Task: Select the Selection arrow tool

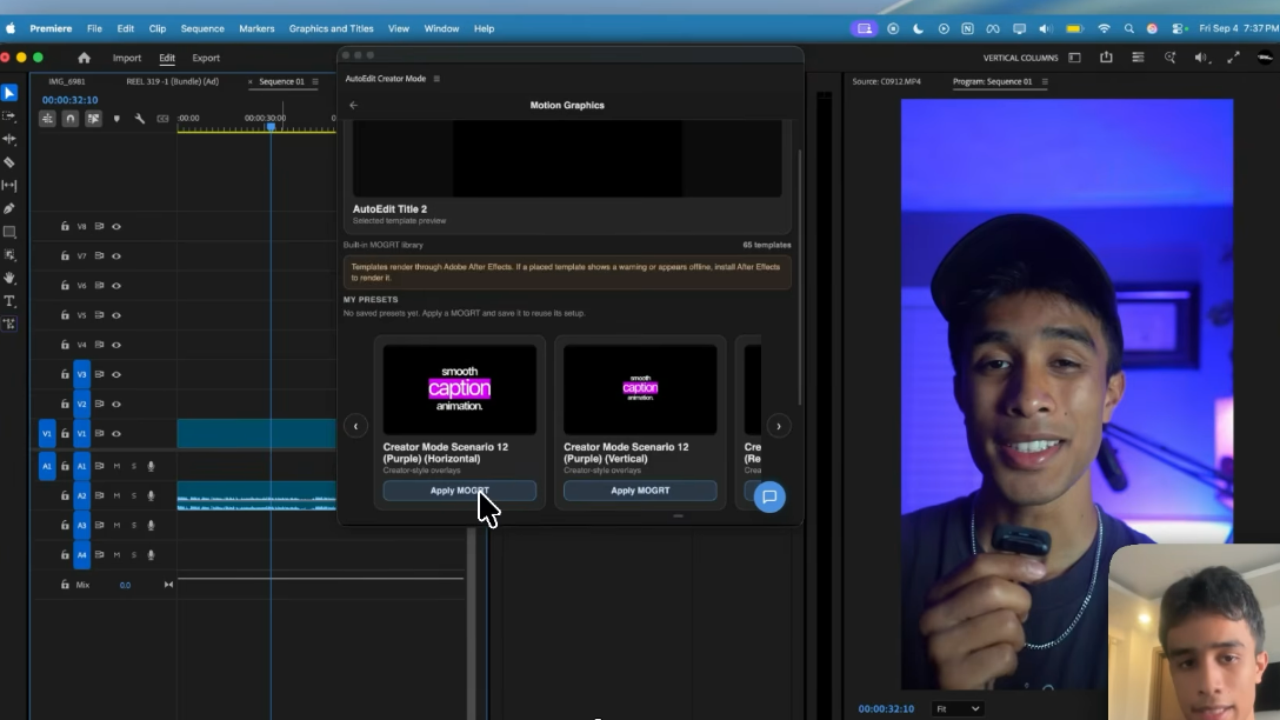Action: pos(9,93)
